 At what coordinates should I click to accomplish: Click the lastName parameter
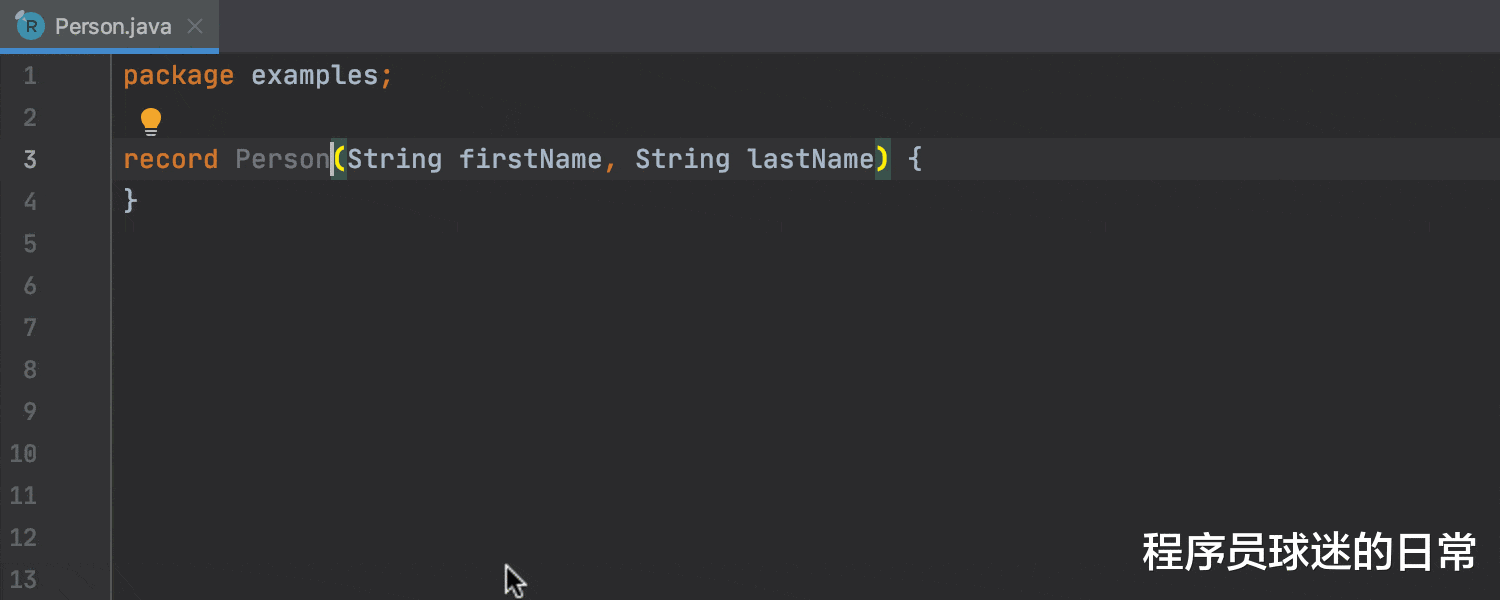pyautogui.click(x=810, y=160)
